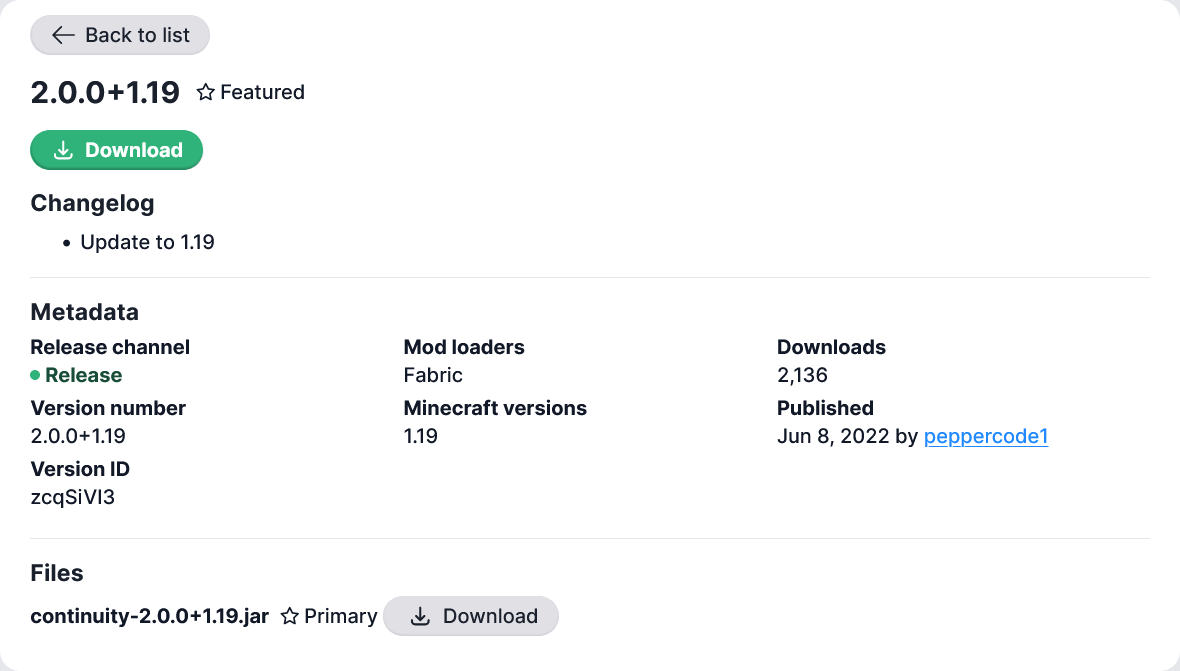1180x671 pixels.
Task: Click the 'Update to 1.19' changelog entry
Action: tap(147, 242)
